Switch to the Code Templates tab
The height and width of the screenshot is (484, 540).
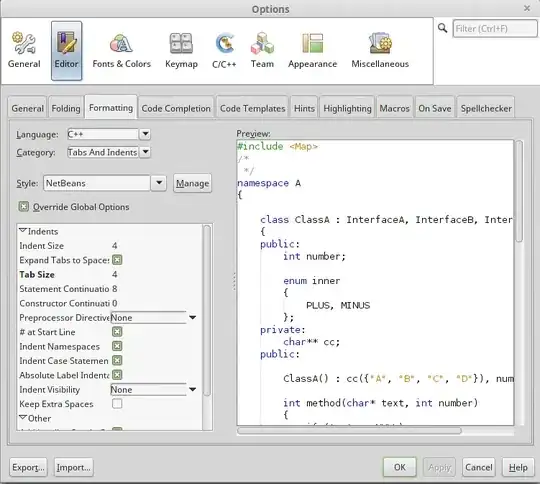(x=252, y=108)
